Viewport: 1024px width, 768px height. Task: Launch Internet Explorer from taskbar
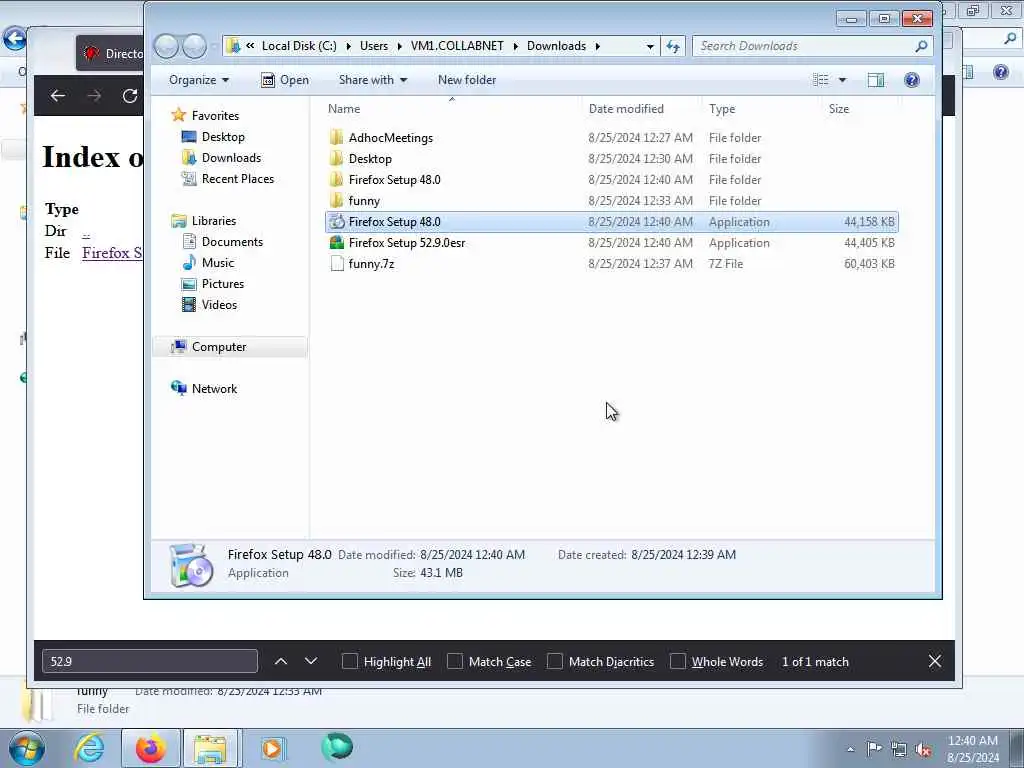89,748
